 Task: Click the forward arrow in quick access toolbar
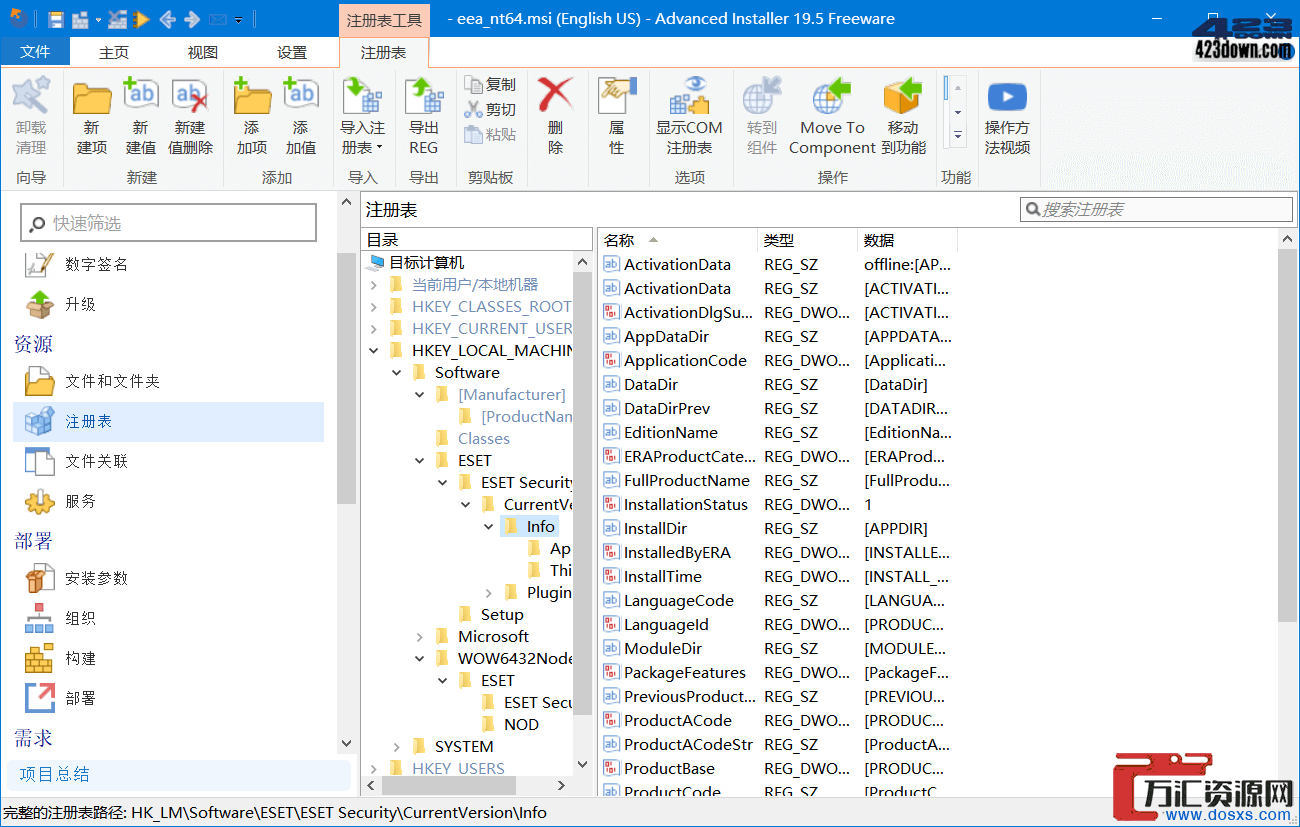(x=192, y=19)
